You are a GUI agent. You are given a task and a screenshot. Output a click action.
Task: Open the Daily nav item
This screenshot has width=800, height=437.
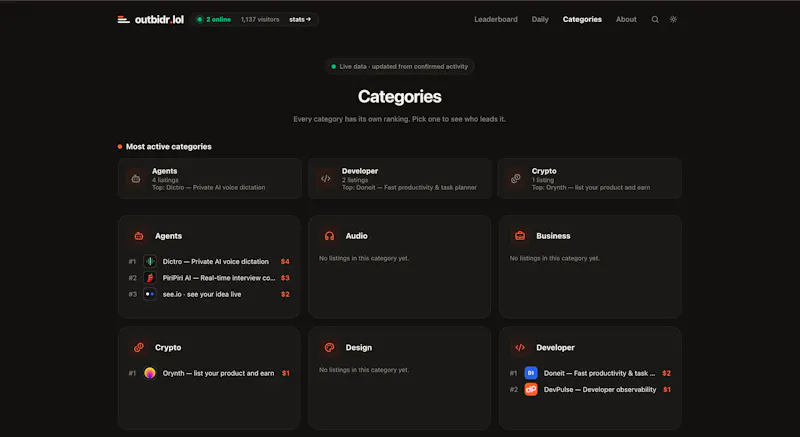[x=540, y=19]
